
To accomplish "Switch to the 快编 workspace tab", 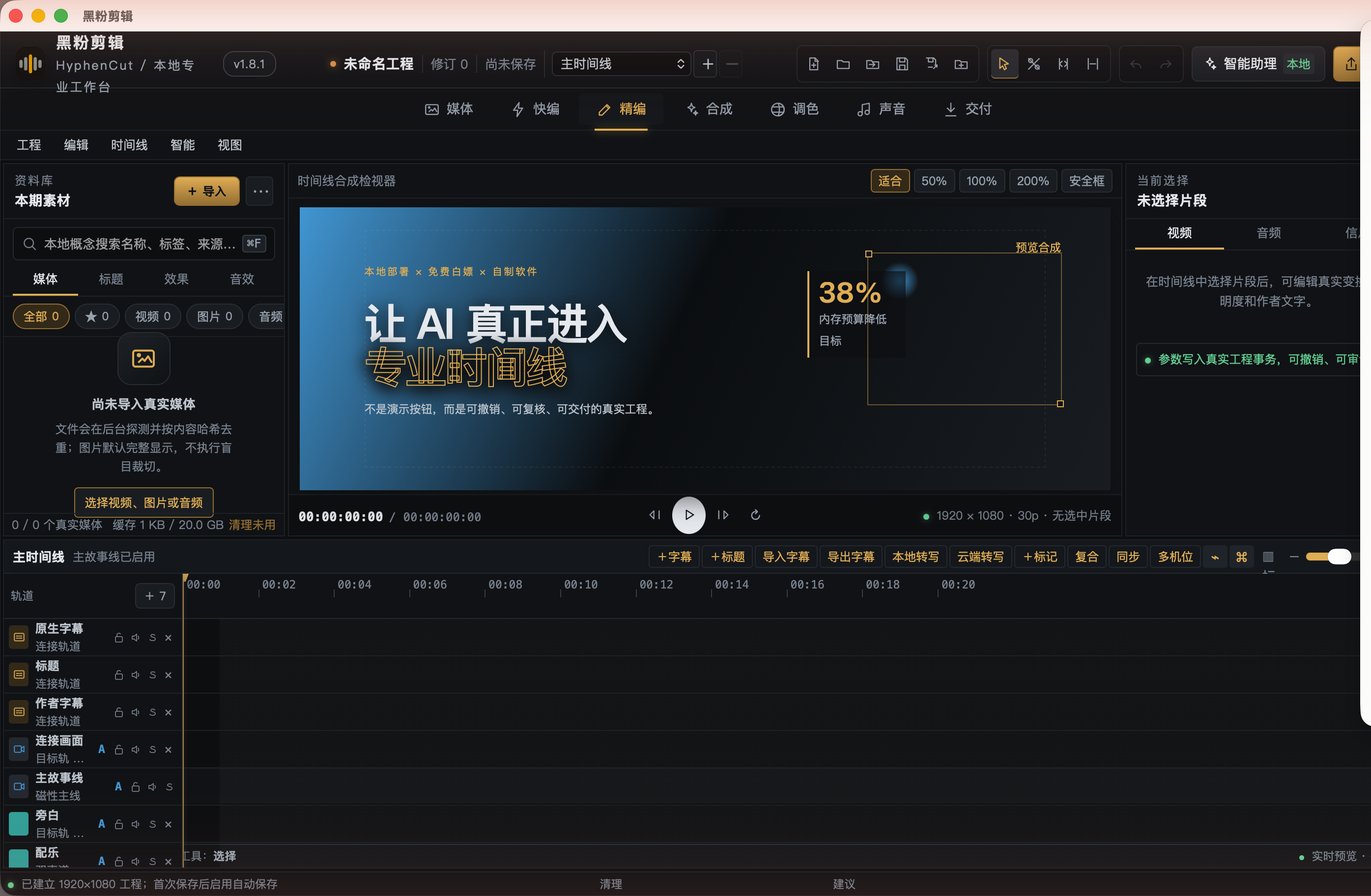I will (535, 110).
